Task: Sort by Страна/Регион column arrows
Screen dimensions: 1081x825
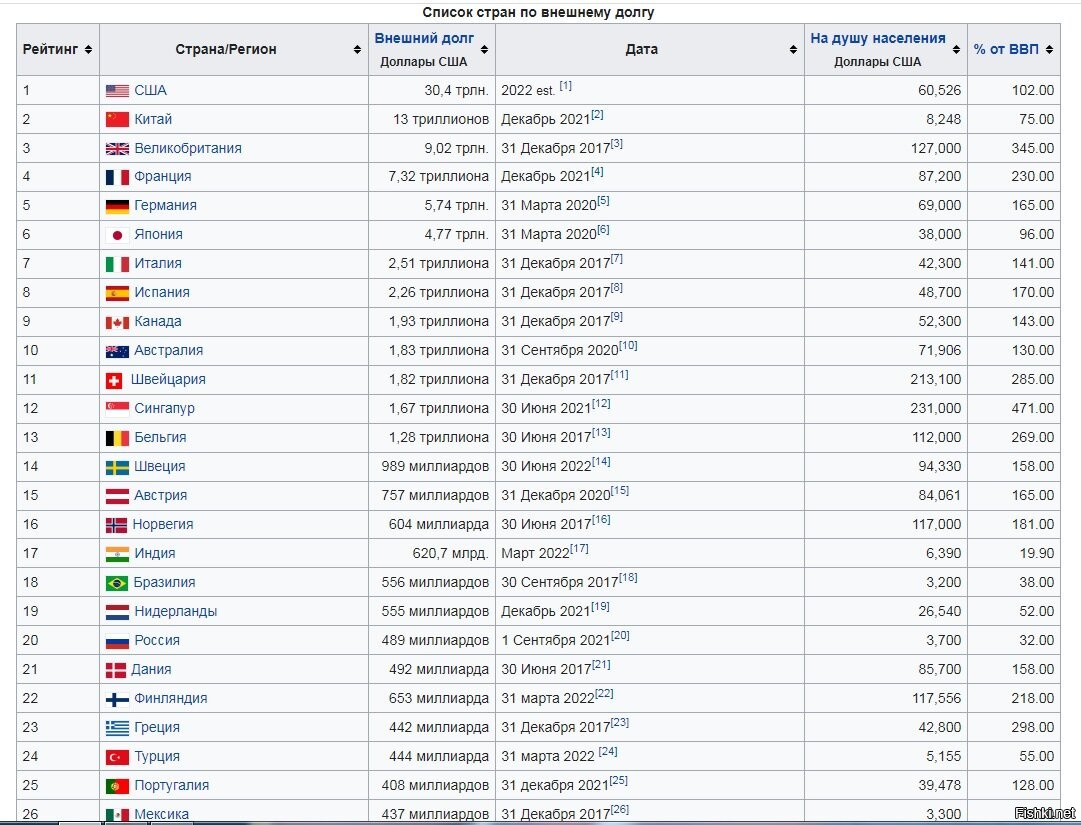Action: (x=357, y=50)
